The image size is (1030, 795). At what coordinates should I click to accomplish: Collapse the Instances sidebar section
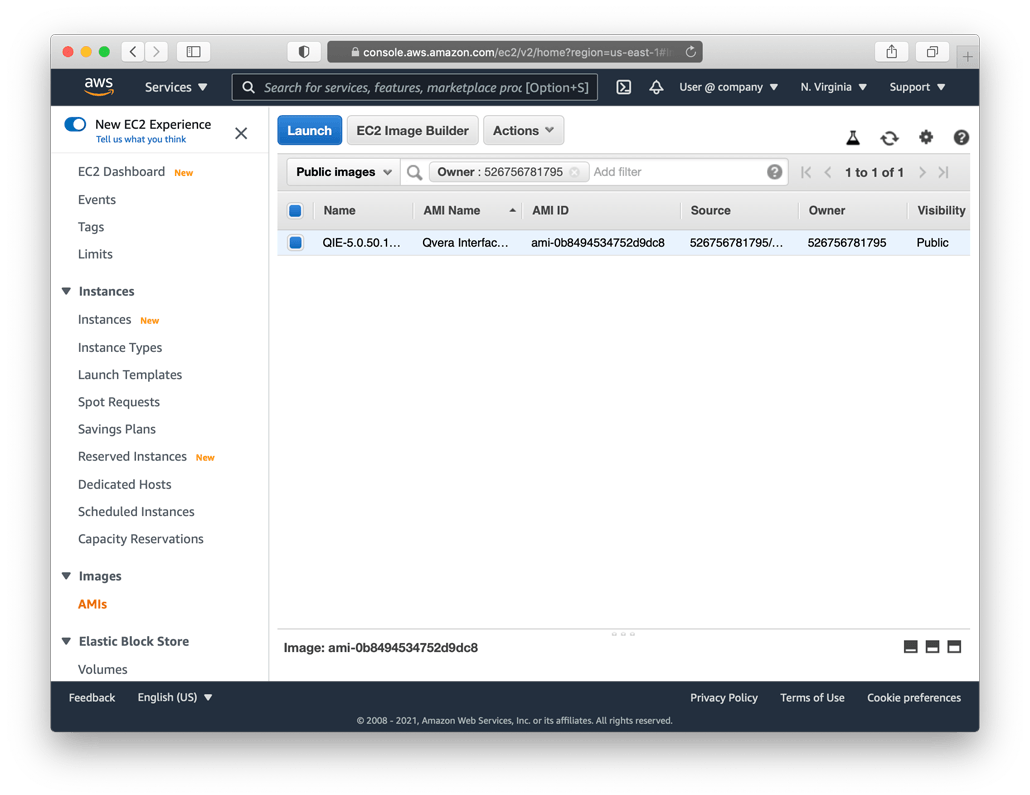[x=66, y=291]
